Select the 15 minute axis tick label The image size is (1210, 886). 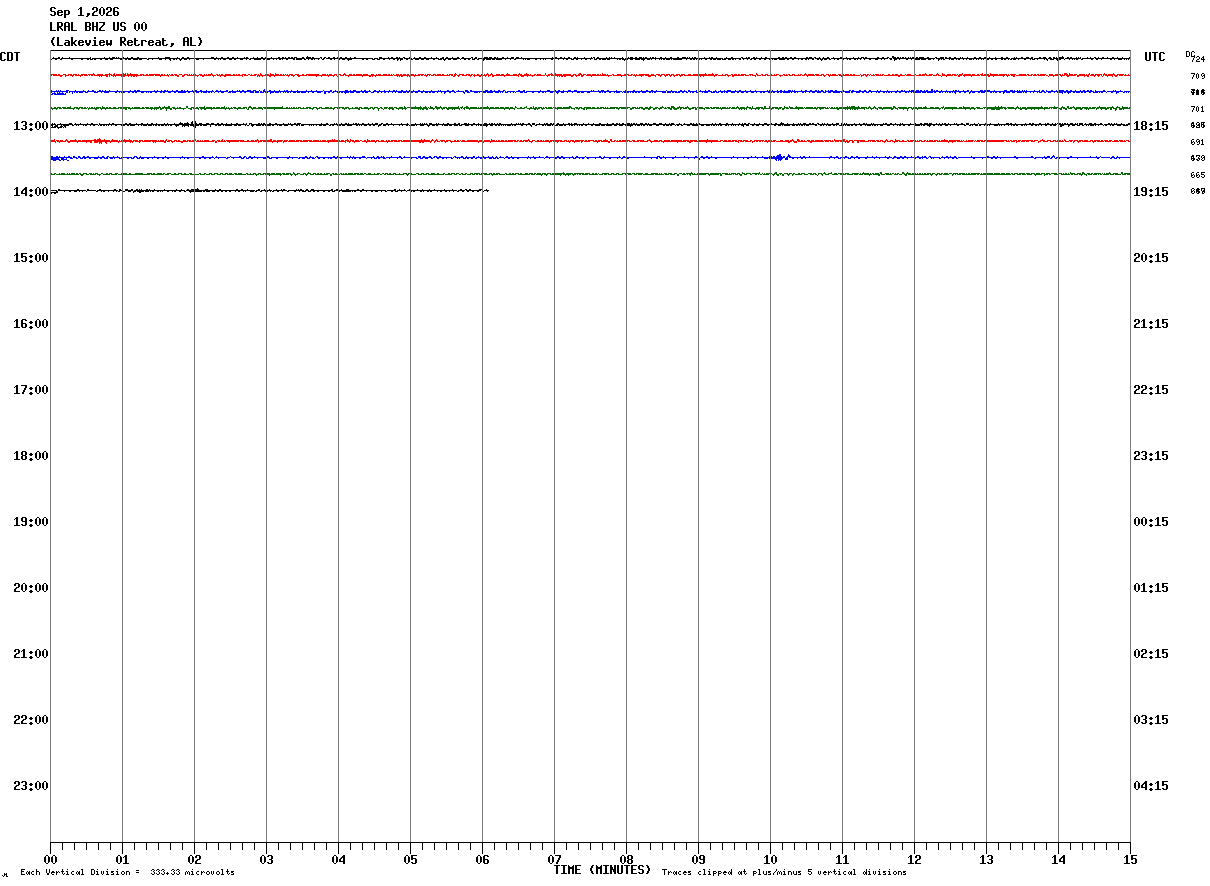(1130, 859)
